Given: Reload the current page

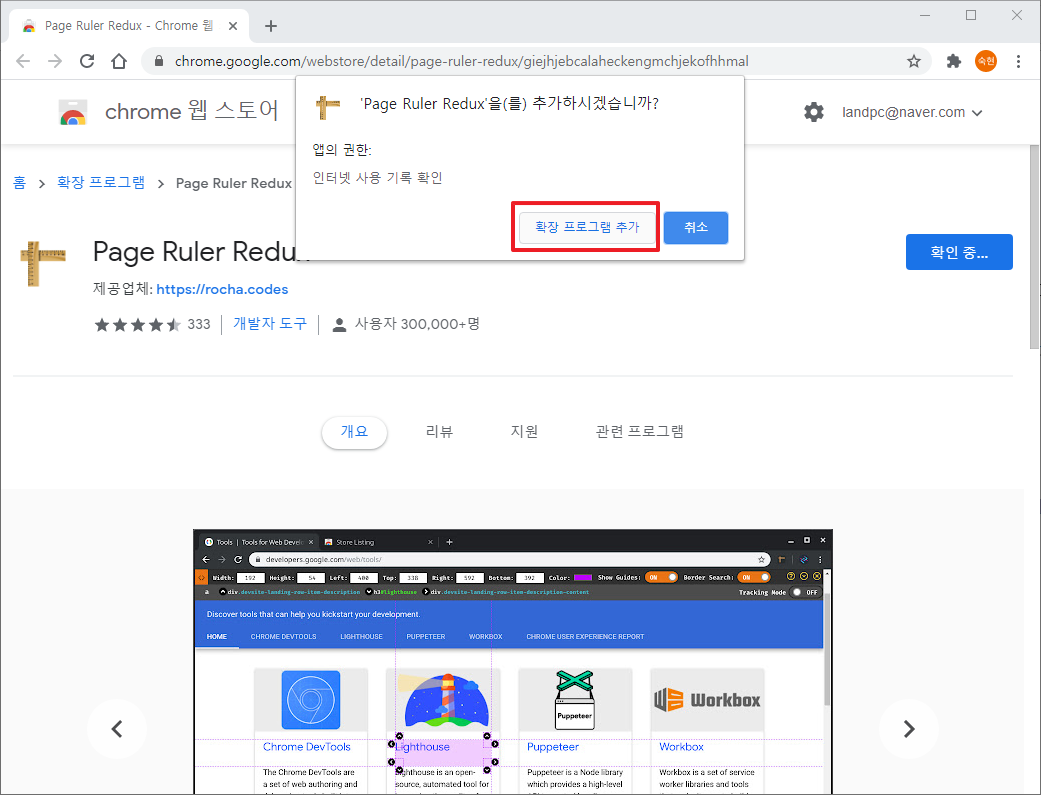Looking at the screenshot, I should click(x=87, y=61).
